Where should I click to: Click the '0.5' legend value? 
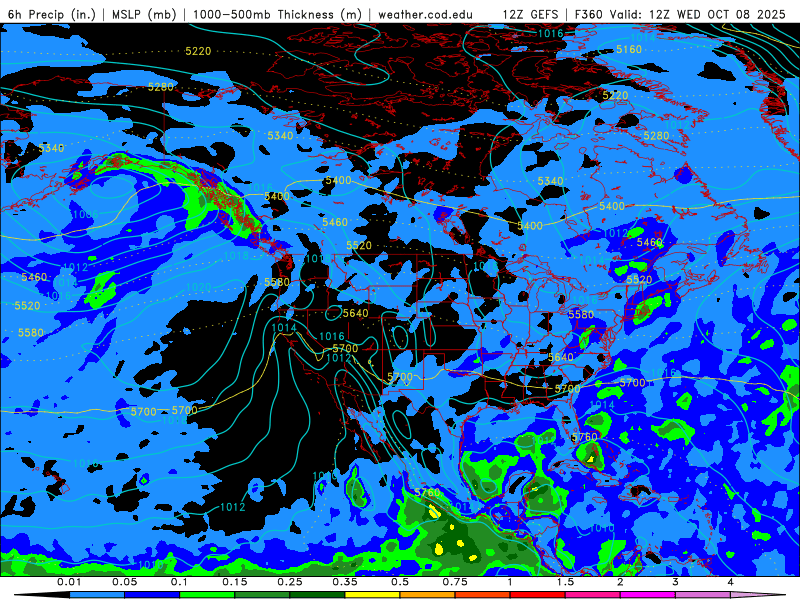[x=400, y=582]
